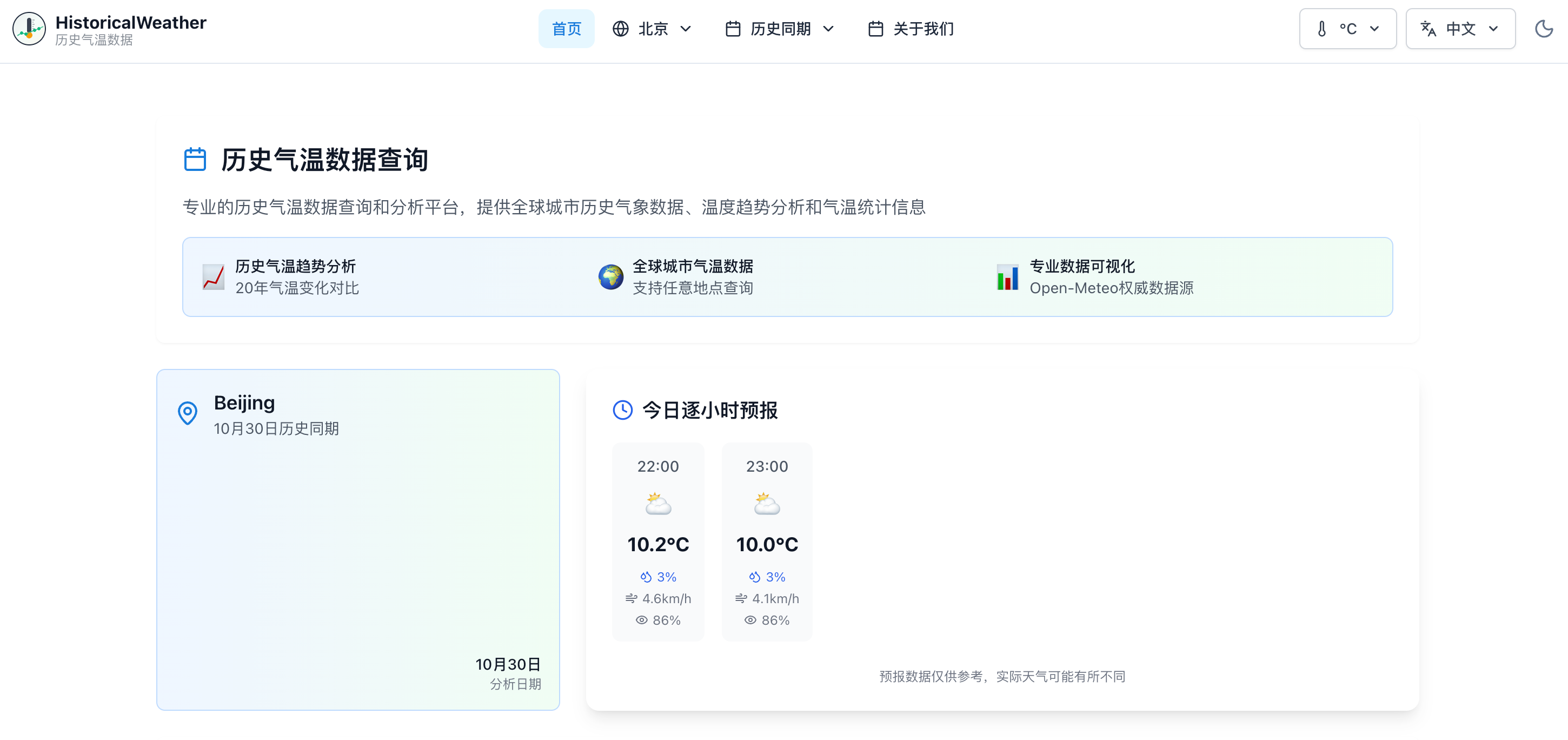Click the HistoricalWeather logo icon
1568x740 pixels.
[29, 29]
